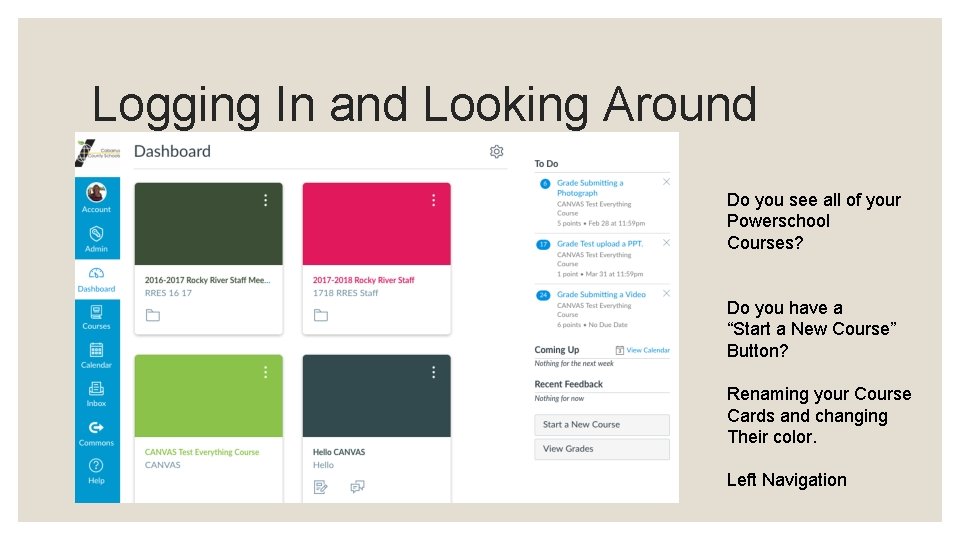
Task: Click the 'Nothing for now' text
Action: 559,399
